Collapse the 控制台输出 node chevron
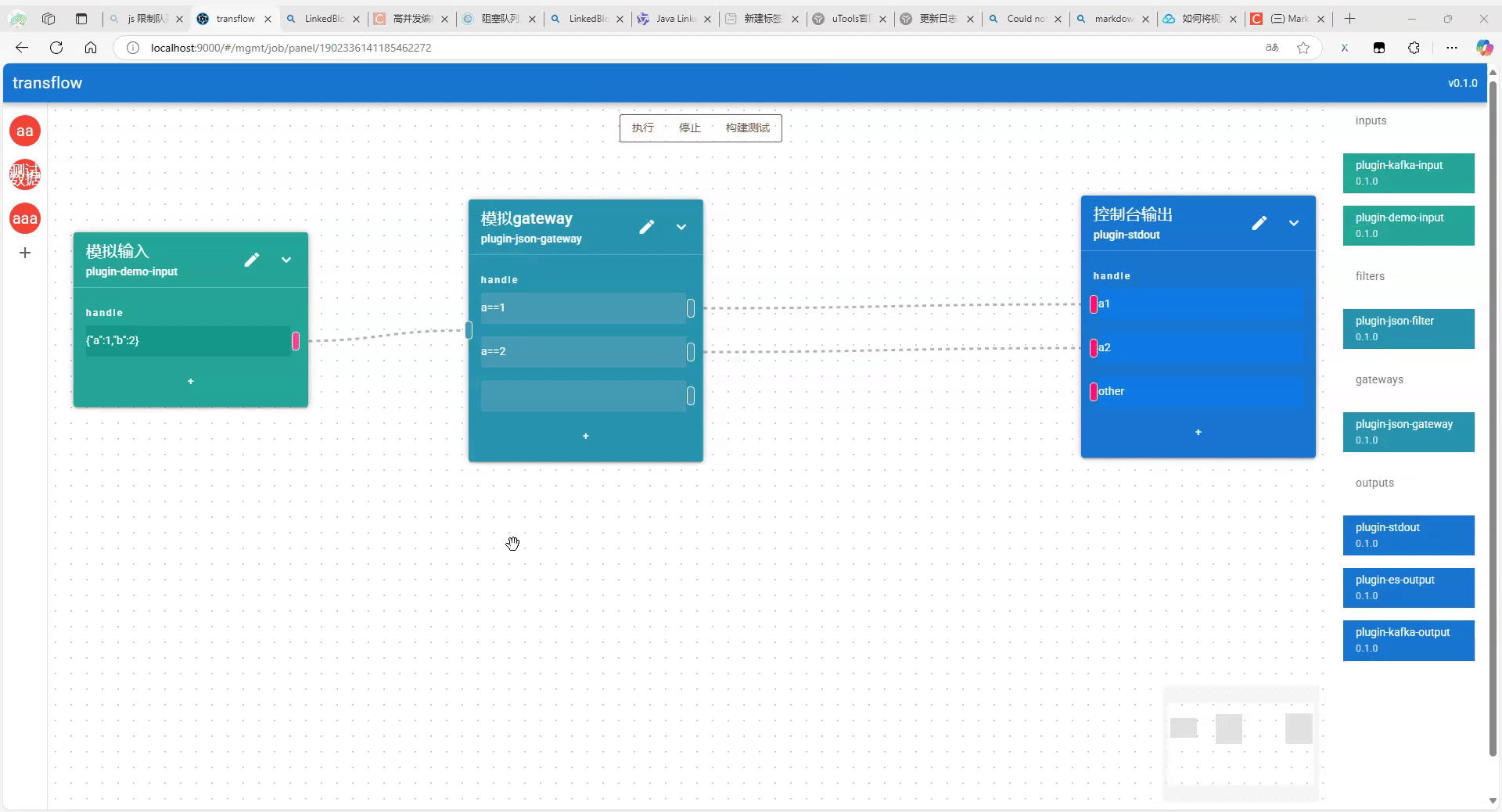1502x812 pixels. [1294, 223]
